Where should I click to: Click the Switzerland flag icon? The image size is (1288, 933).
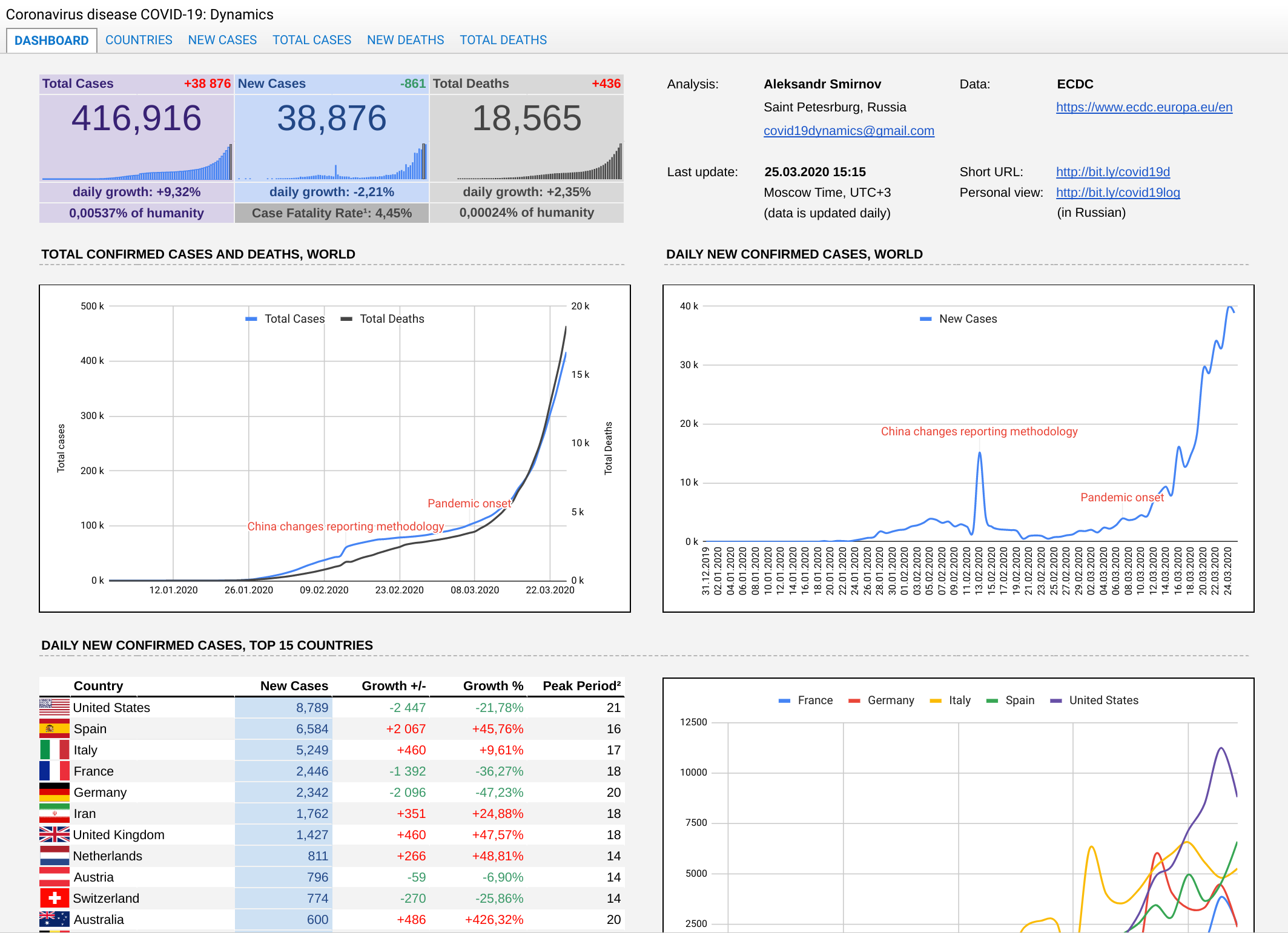pos(54,898)
